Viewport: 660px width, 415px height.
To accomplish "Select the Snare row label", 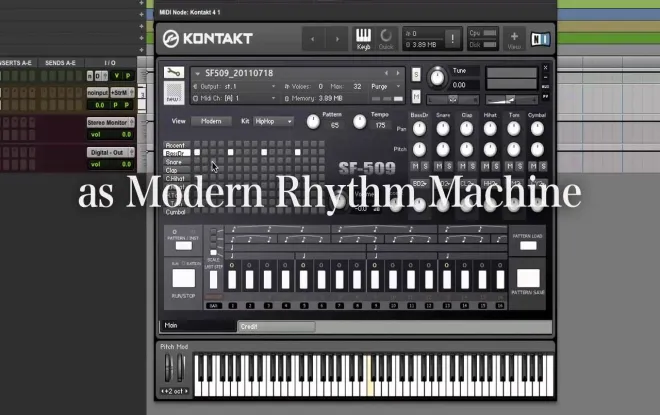I will [176, 162].
